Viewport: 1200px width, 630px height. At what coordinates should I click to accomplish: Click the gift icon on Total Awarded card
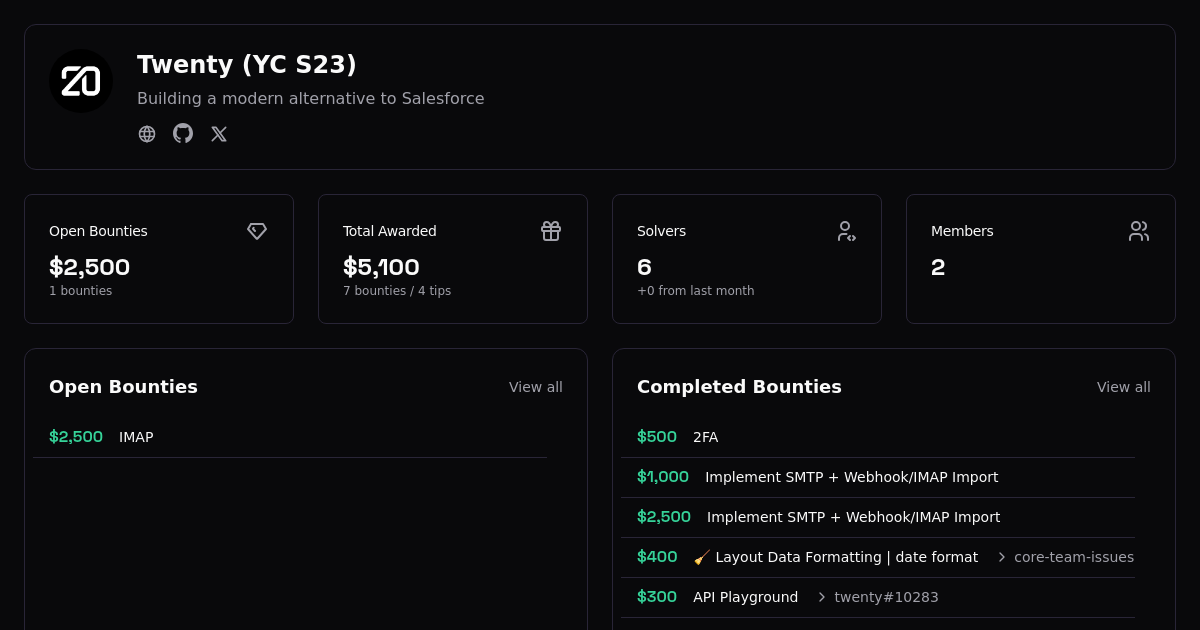tap(551, 231)
